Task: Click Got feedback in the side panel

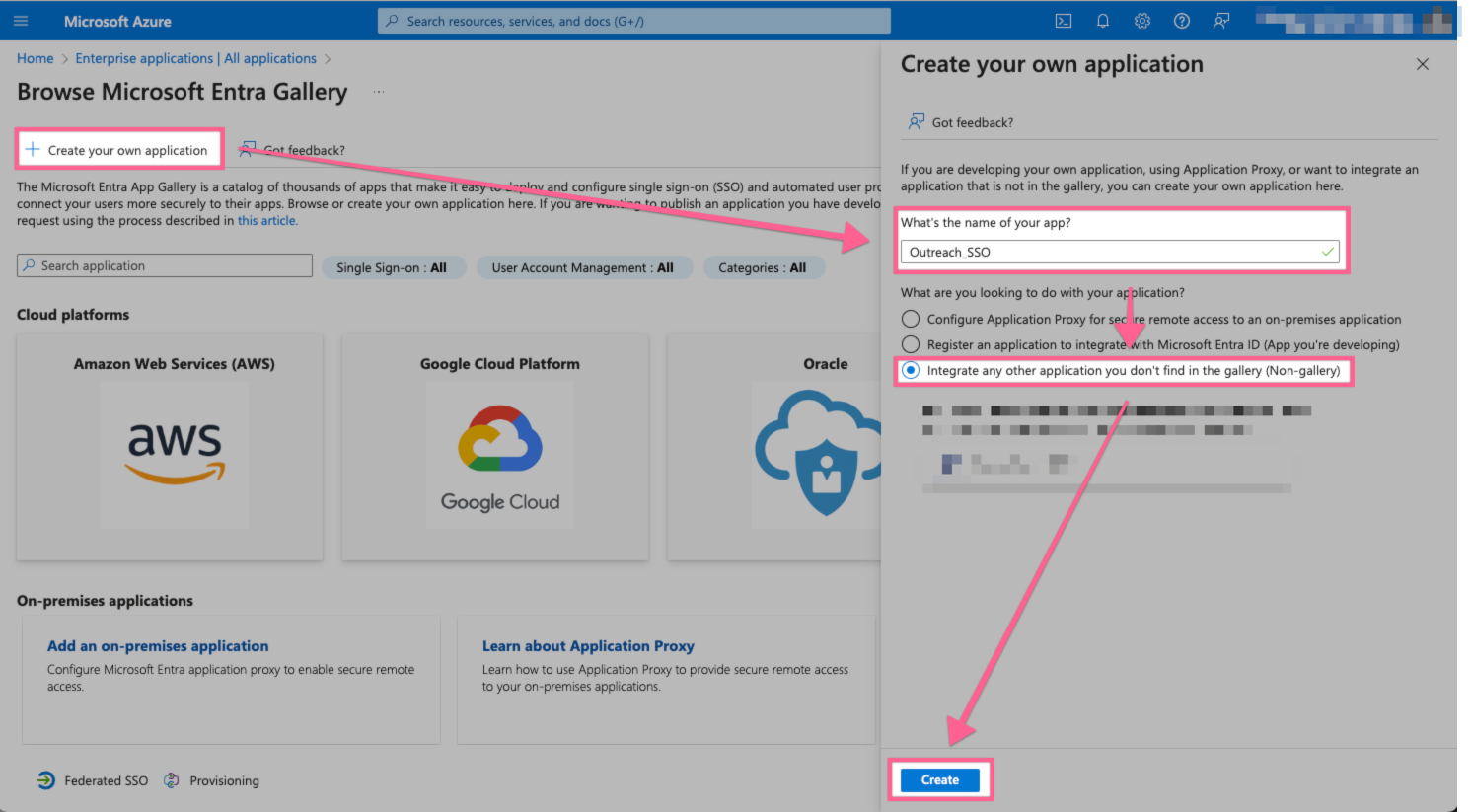Action: 973,122
